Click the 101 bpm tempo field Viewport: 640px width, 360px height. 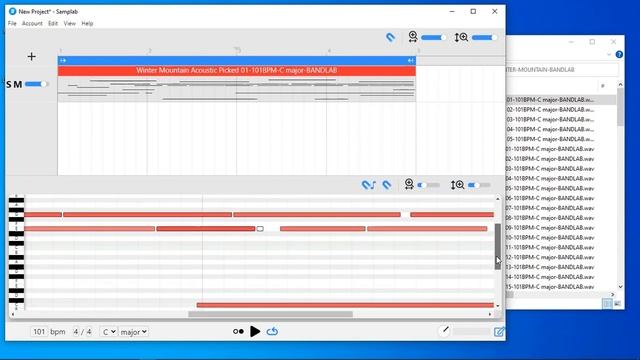pos(39,331)
